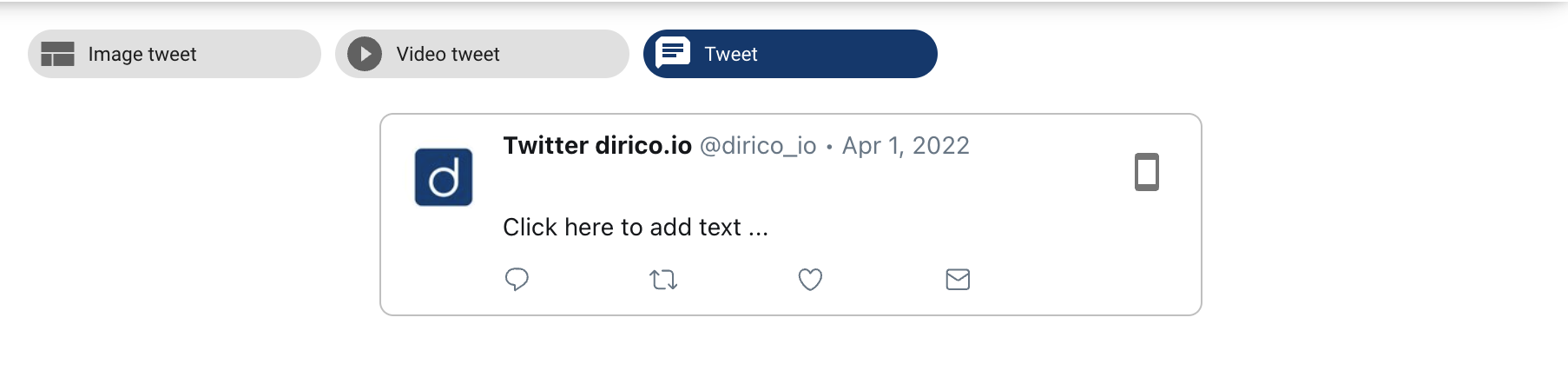1568x377 pixels.
Task: Click the play icon in Video tweet
Action: [365, 54]
